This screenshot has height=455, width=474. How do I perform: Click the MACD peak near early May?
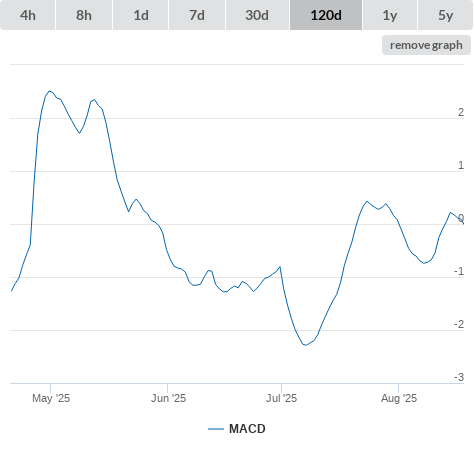[x=50, y=91]
